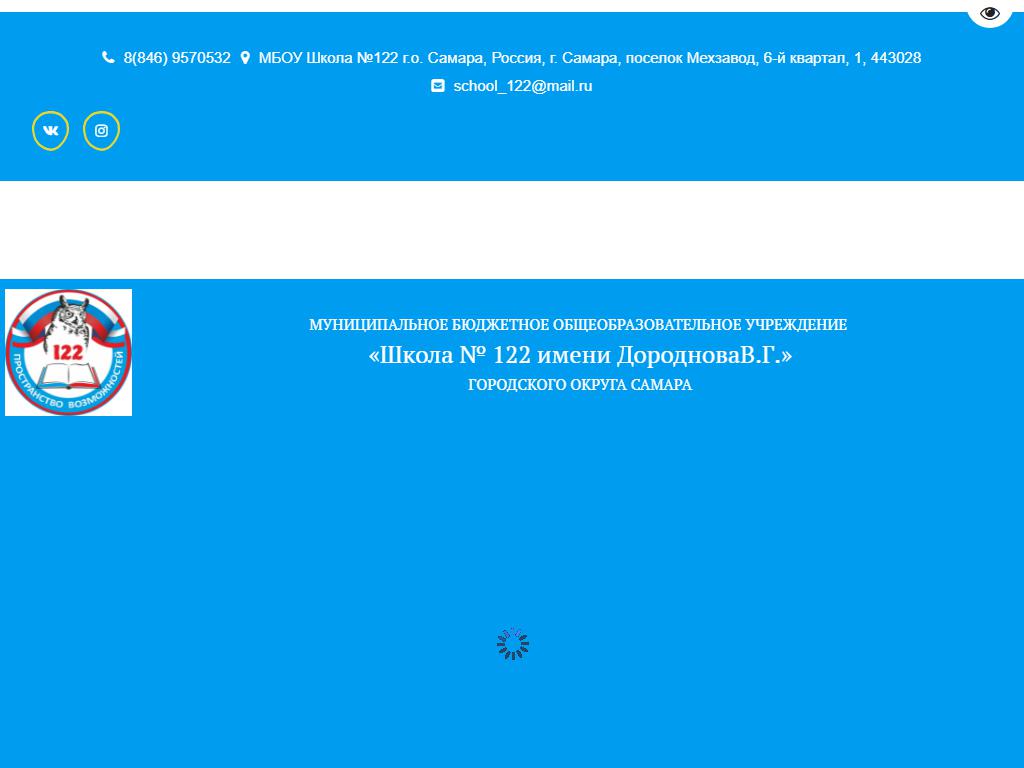Screen dimensions: 1024x768
Task: Open email link school_122@mail.ru
Action: pyautogui.click(x=522, y=86)
